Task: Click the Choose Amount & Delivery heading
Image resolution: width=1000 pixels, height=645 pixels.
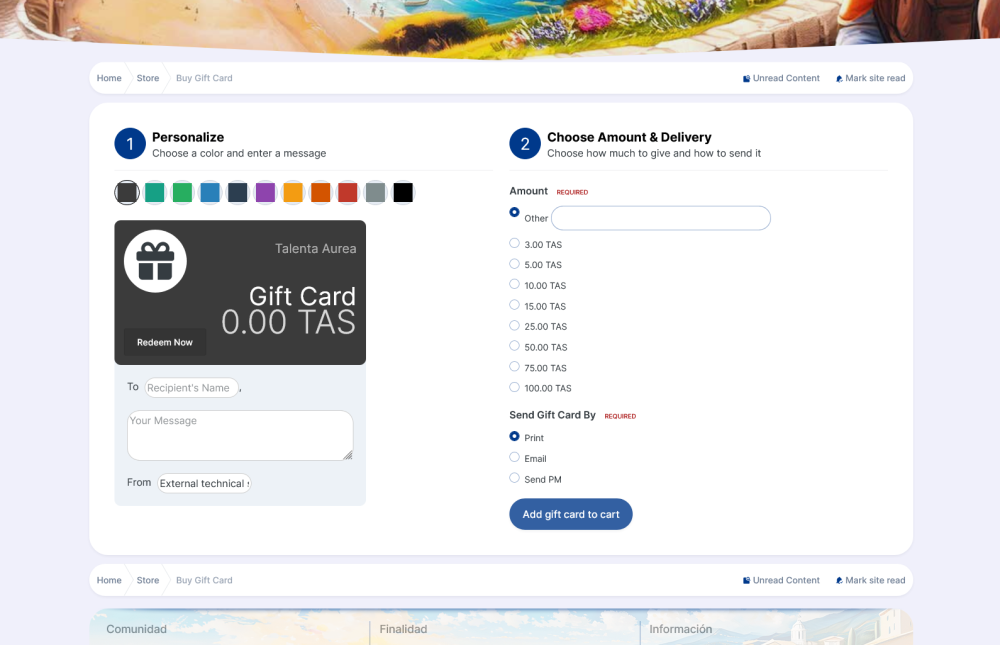Action: (629, 137)
